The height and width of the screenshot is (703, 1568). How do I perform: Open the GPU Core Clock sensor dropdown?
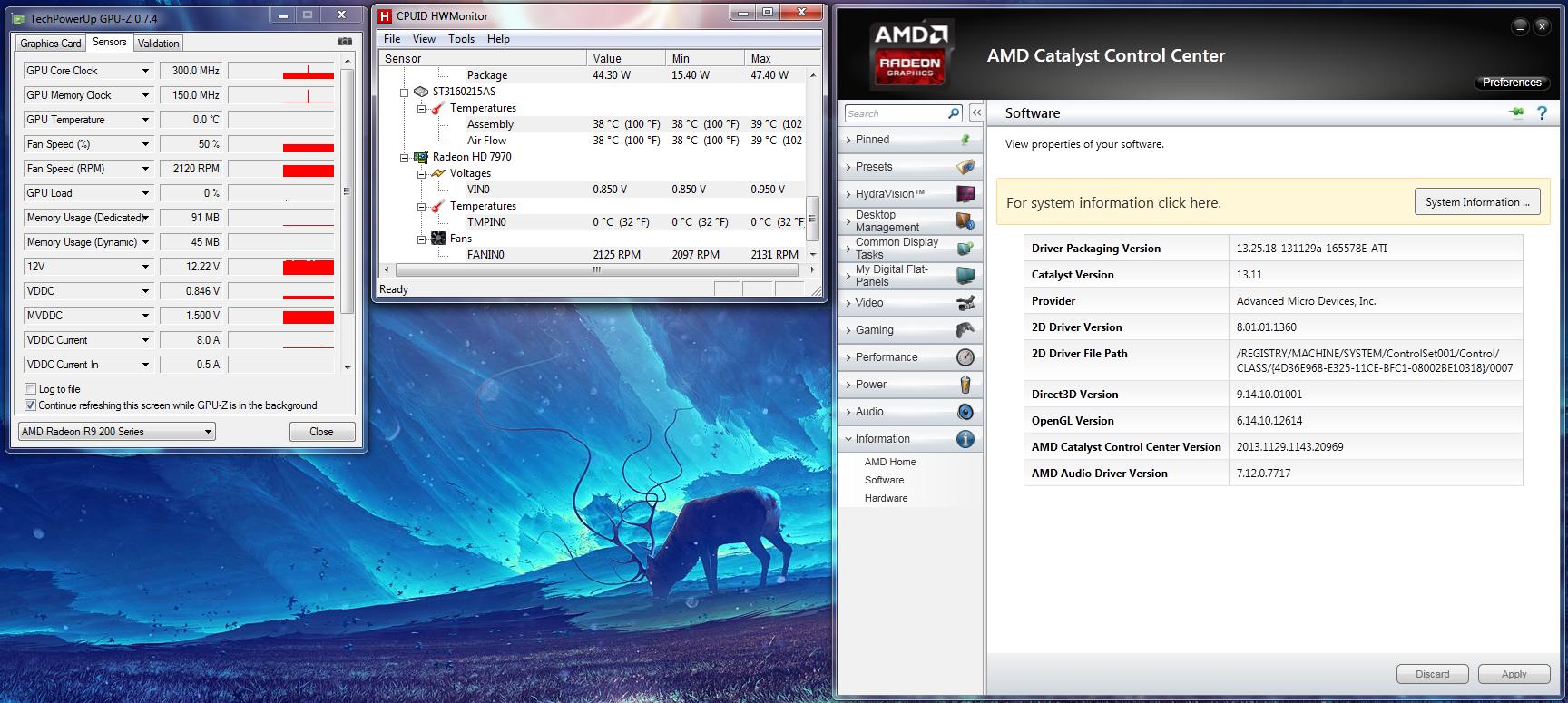144,71
